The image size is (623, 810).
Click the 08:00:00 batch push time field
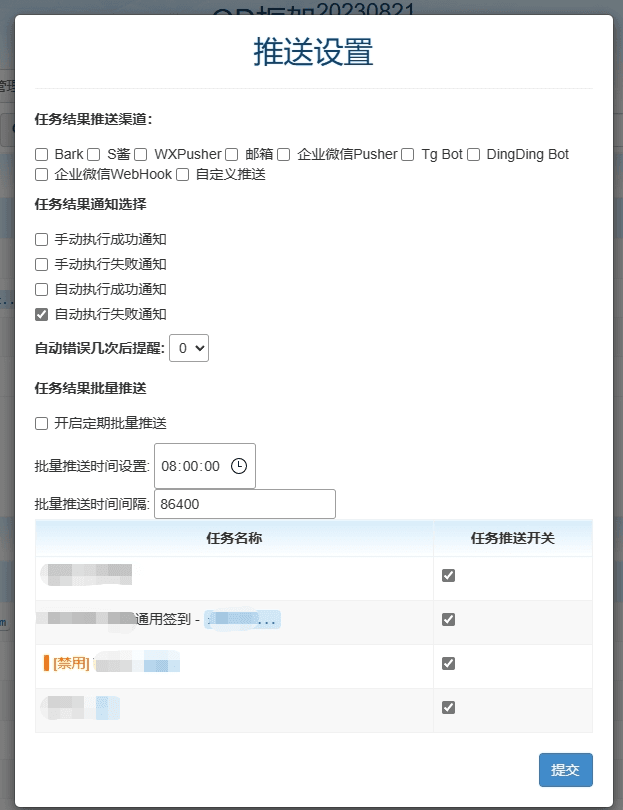[205, 466]
